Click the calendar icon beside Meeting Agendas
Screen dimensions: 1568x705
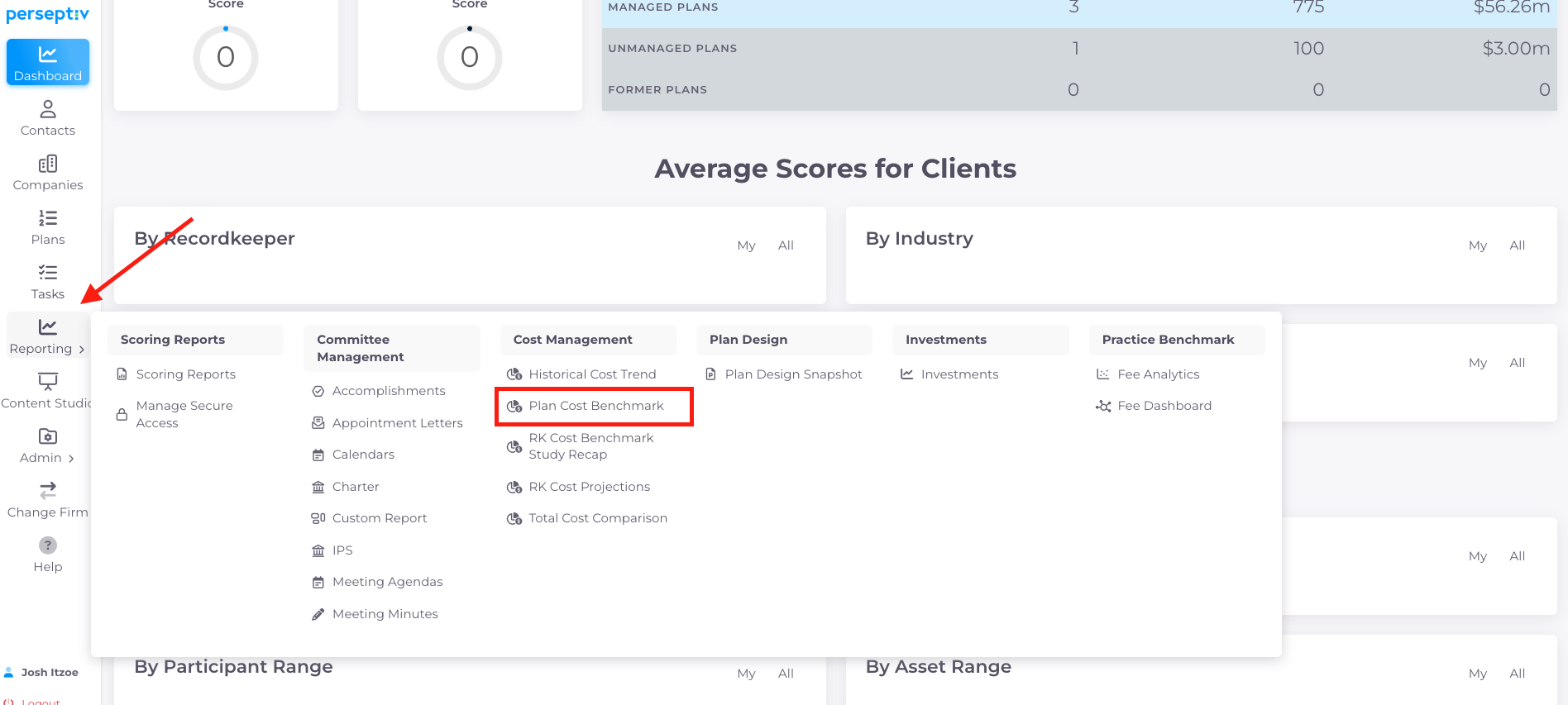click(318, 582)
